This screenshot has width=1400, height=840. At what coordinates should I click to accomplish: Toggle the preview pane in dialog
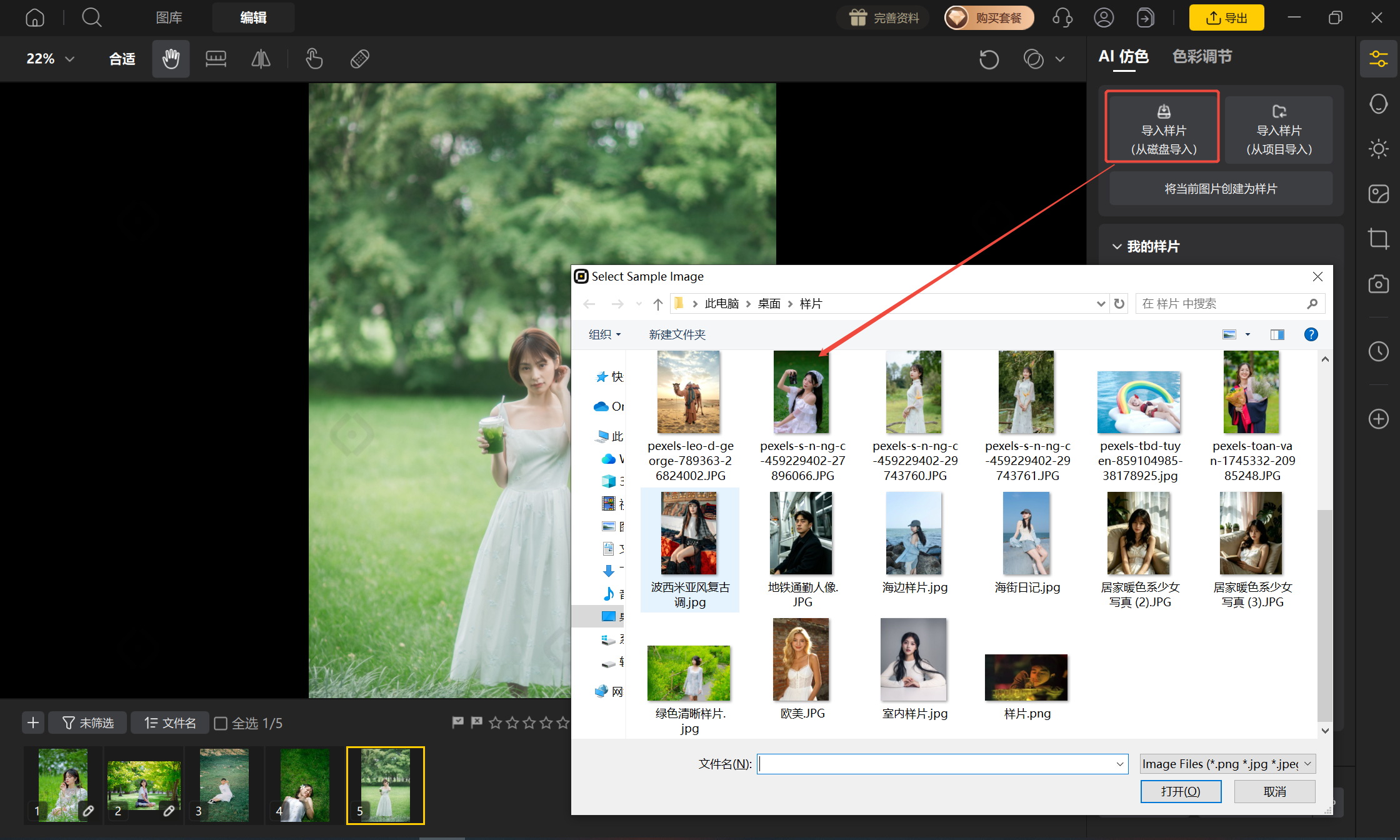[x=1277, y=334]
